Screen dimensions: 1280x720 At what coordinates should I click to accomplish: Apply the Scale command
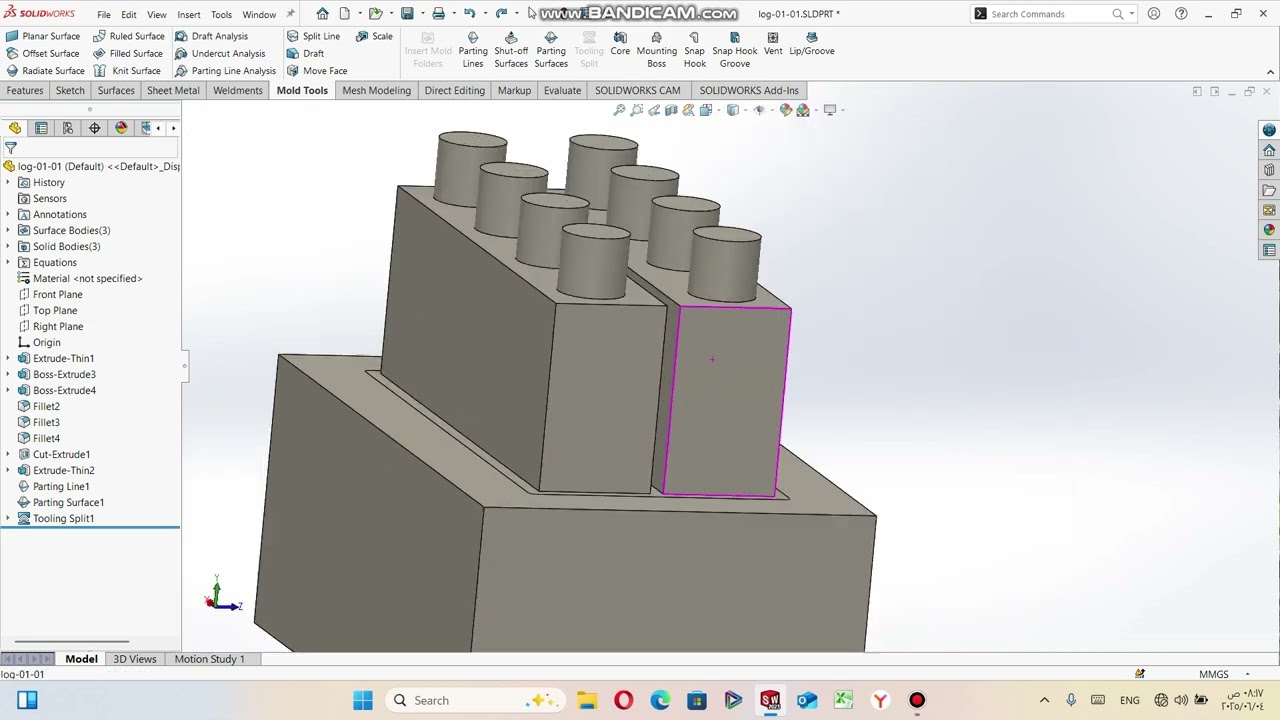coord(374,36)
